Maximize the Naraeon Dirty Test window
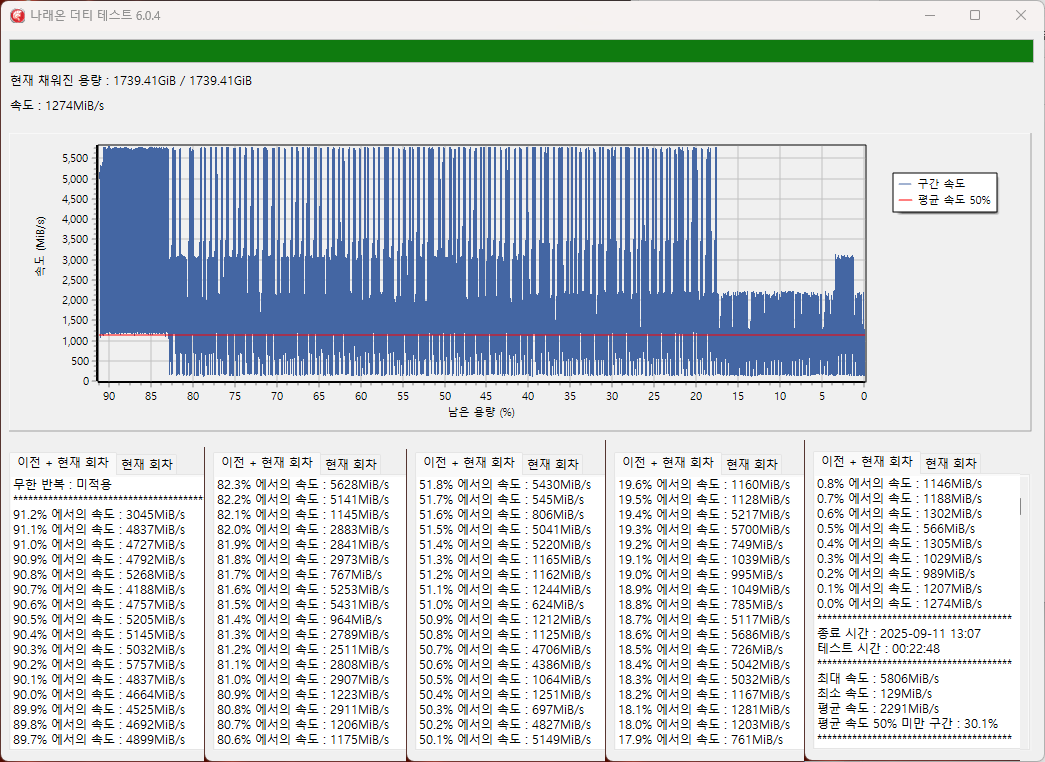 click(975, 15)
